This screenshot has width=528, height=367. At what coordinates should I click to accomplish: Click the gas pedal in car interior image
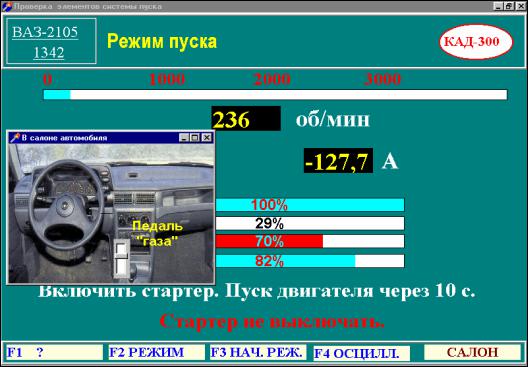[x=121, y=259]
